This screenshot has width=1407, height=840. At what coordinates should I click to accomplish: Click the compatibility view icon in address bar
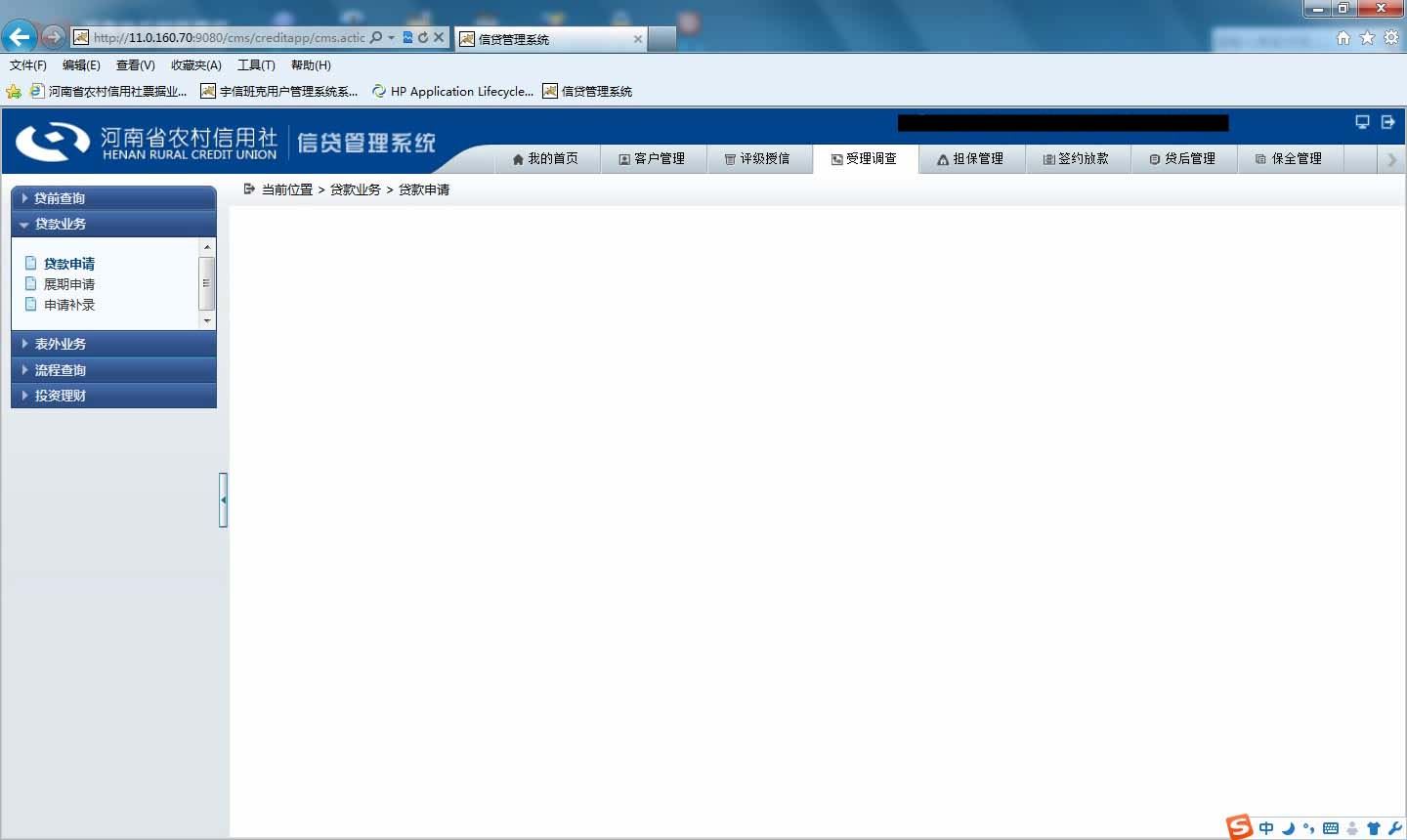pyautogui.click(x=408, y=37)
